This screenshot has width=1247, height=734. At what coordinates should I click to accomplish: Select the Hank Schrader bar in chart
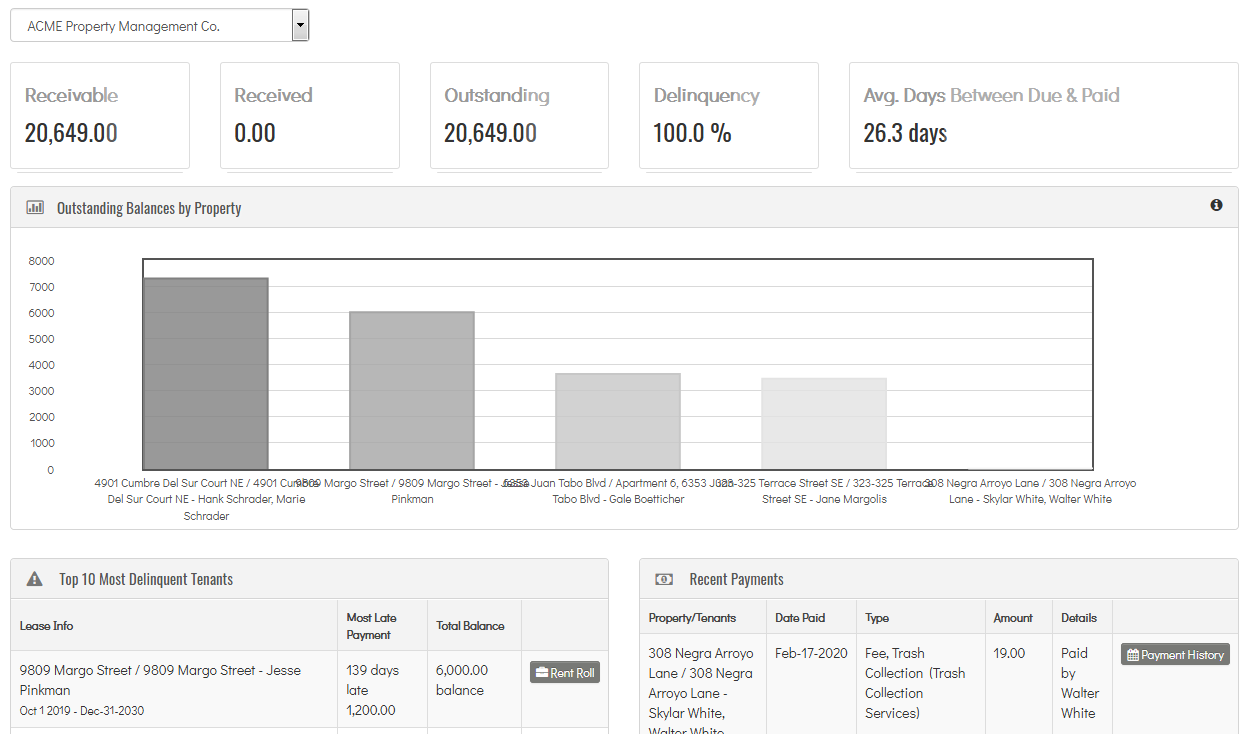point(206,373)
